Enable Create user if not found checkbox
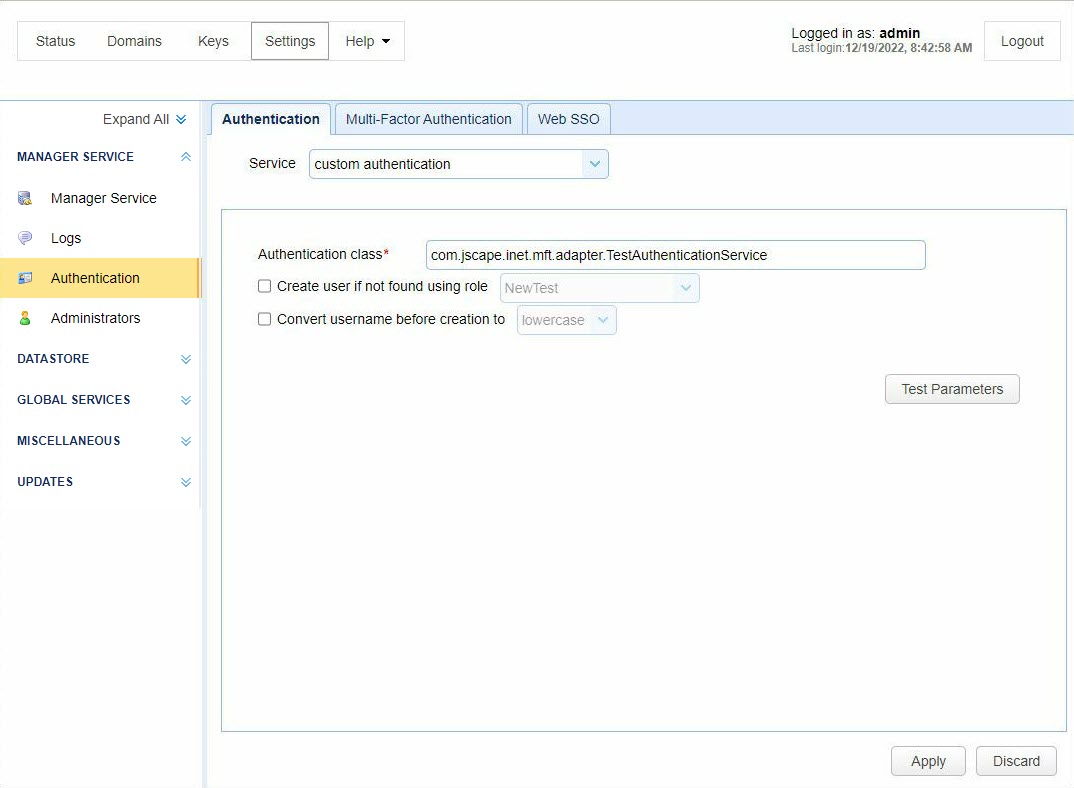 [265, 286]
